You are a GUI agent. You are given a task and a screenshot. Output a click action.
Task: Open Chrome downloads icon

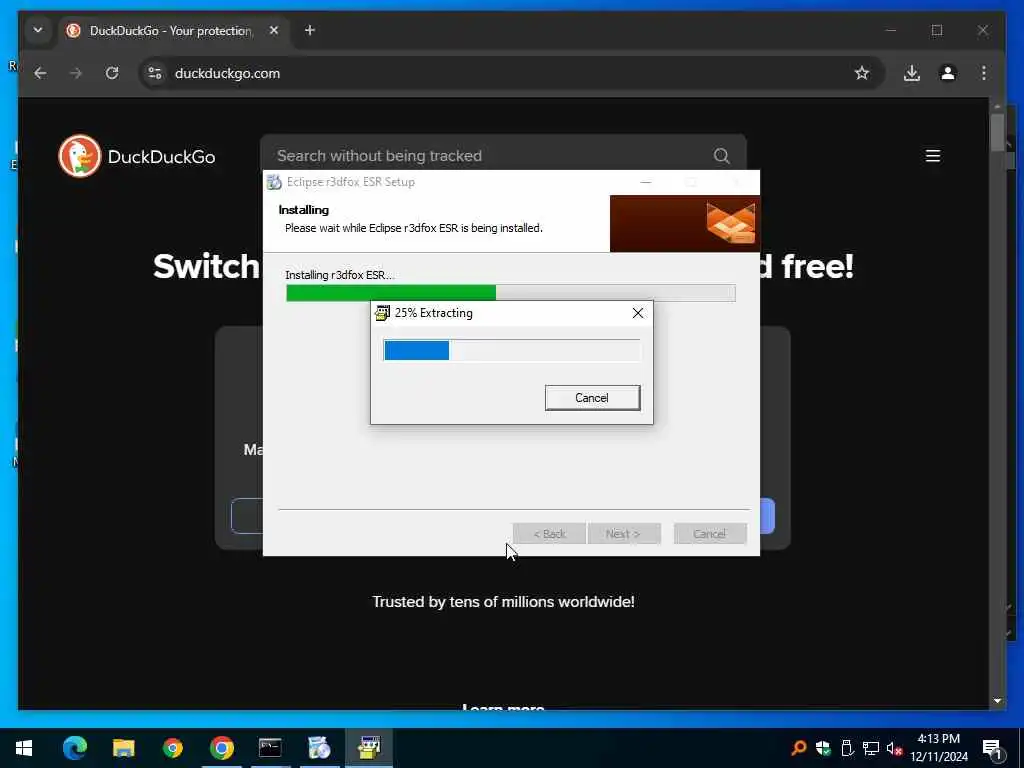(912, 73)
